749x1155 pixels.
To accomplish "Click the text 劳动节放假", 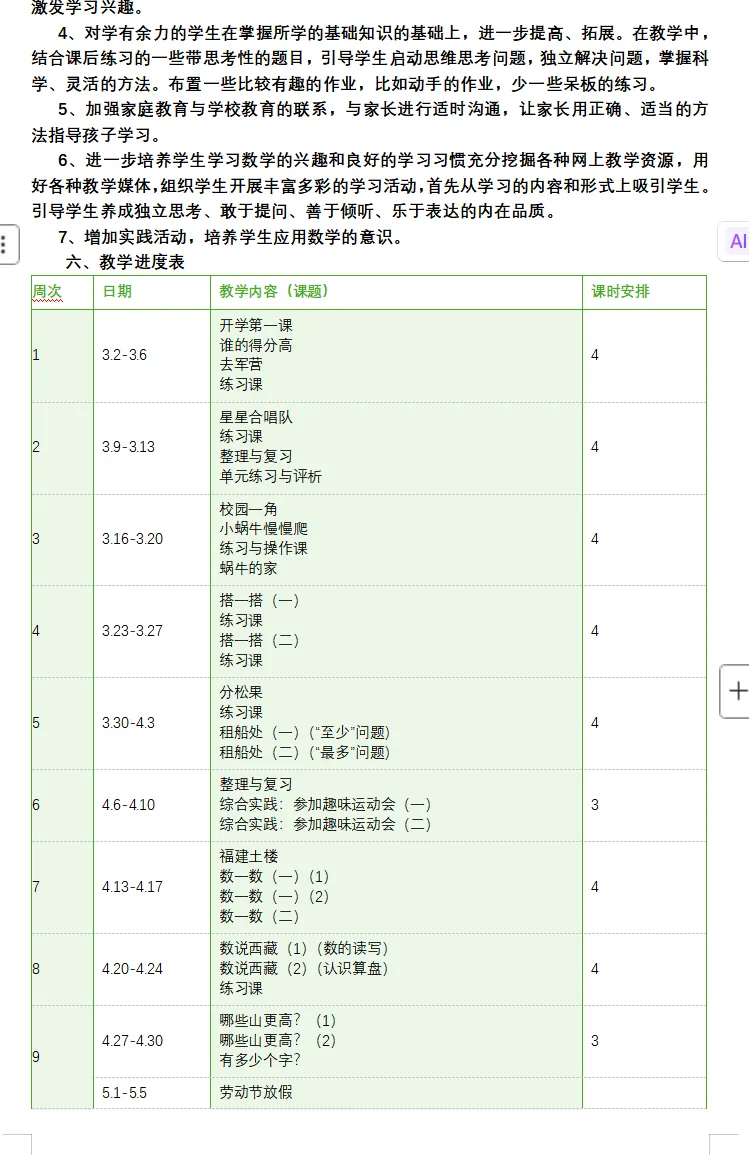I will click(256, 1093).
